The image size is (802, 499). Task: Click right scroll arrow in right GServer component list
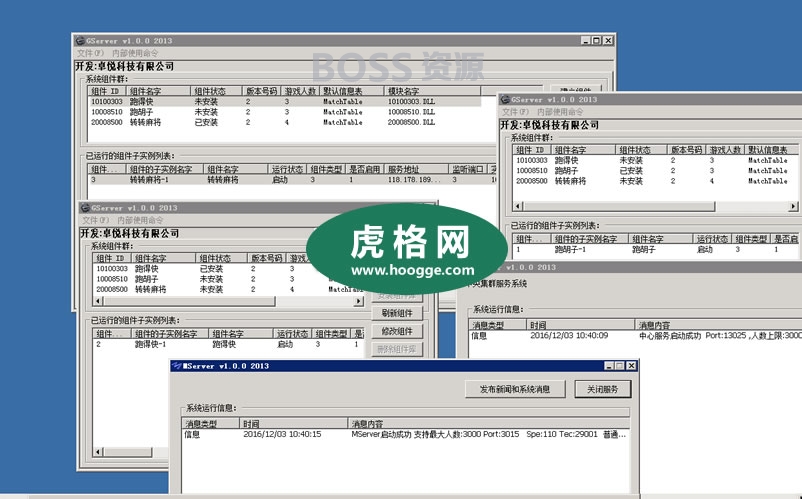[793, 206]
